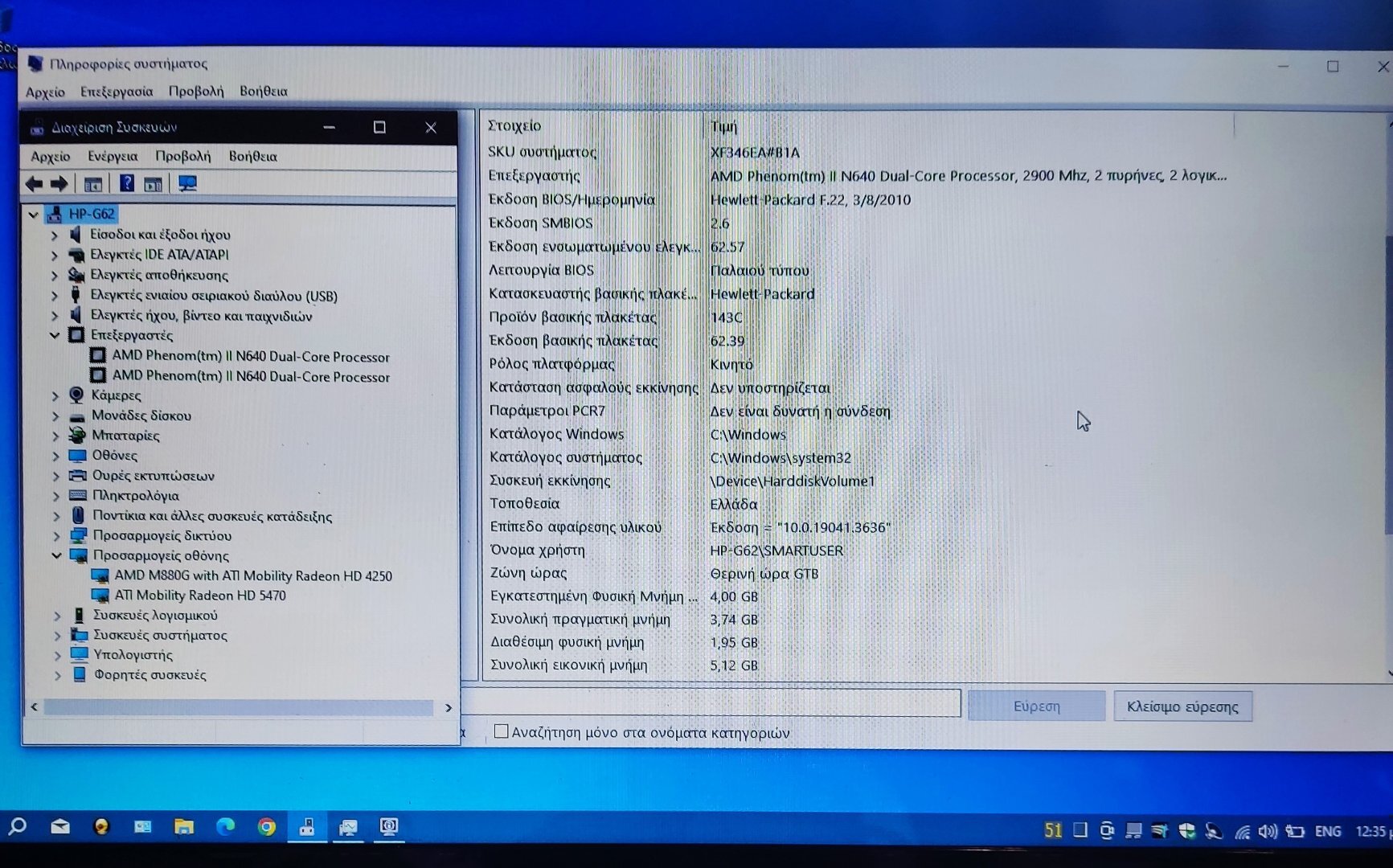This screenshot has width=1393, height=868.
Task: Open 'Βοήθεια' menu in System Information window
Action: coord(263,92)
